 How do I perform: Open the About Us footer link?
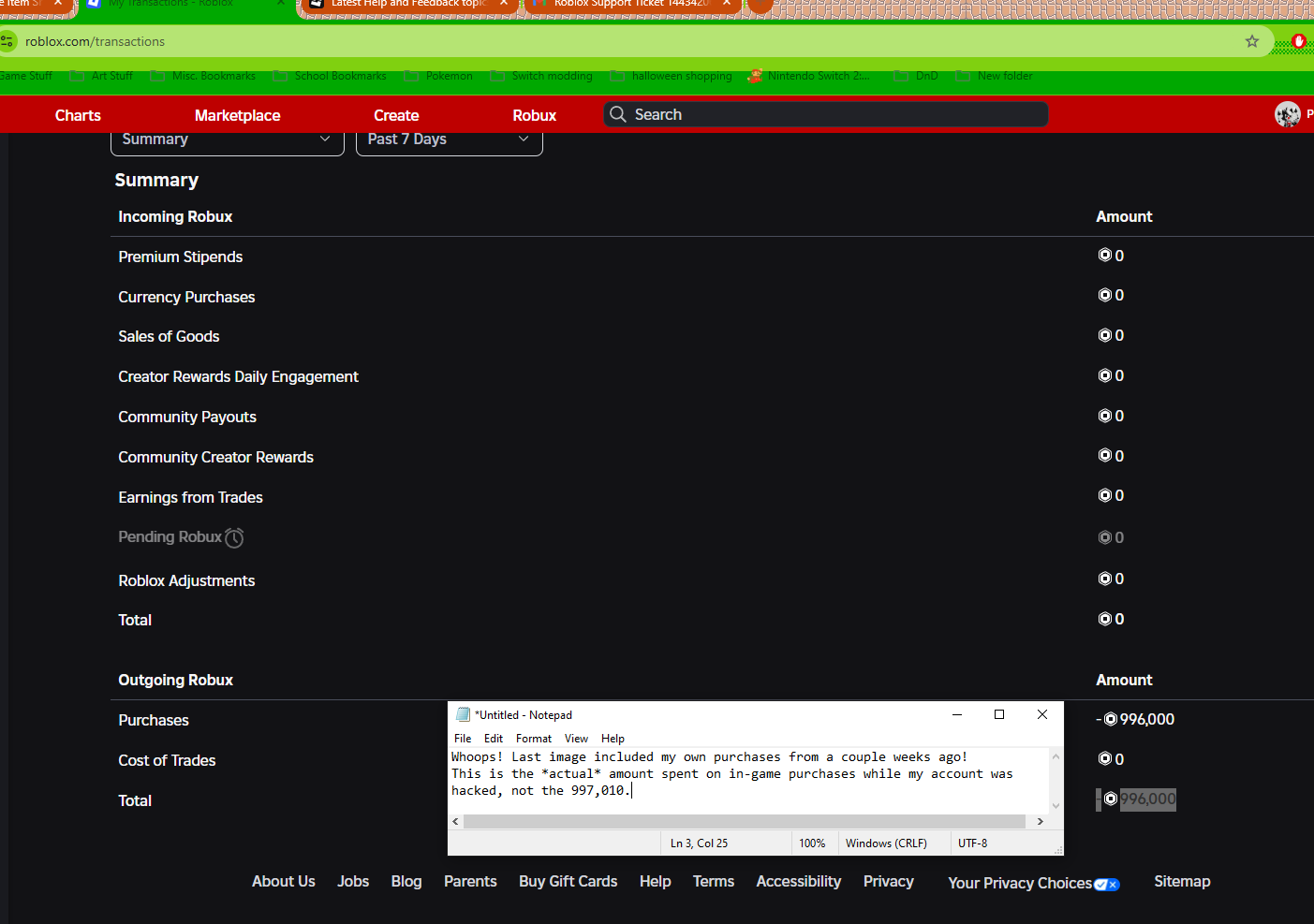(284, 882)
